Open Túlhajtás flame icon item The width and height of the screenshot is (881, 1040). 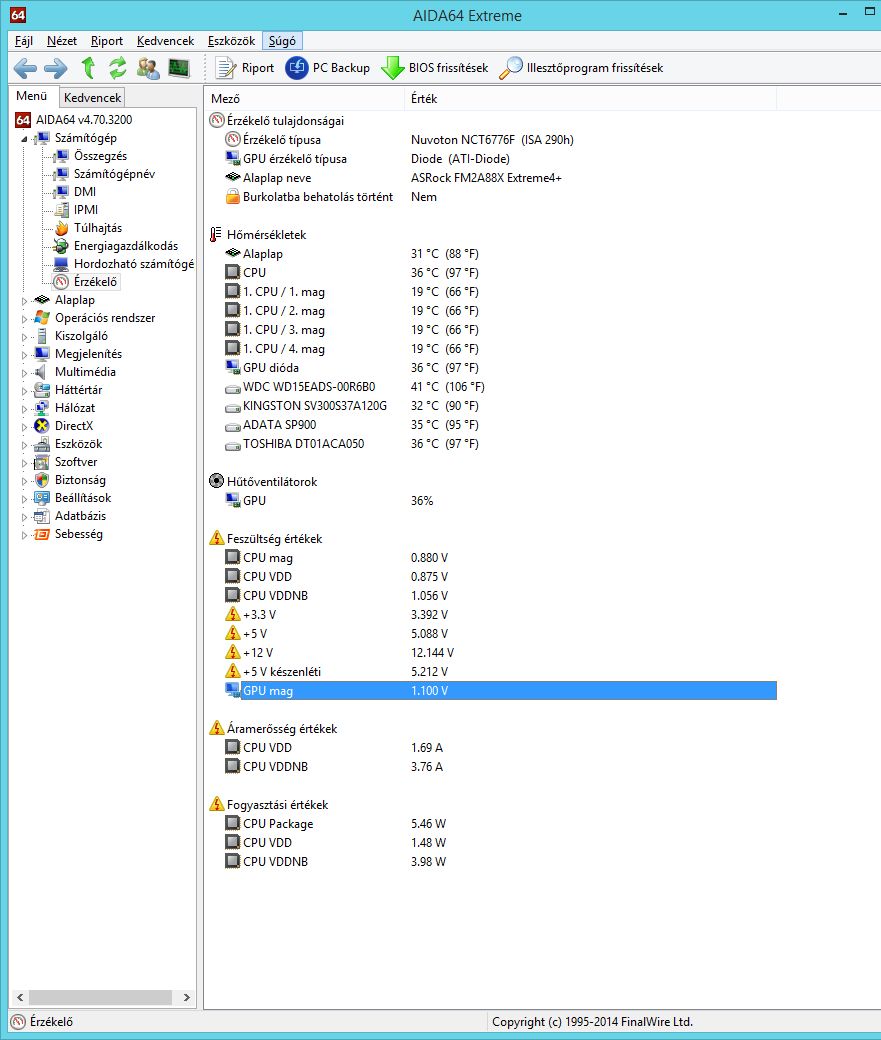[62, 228]
